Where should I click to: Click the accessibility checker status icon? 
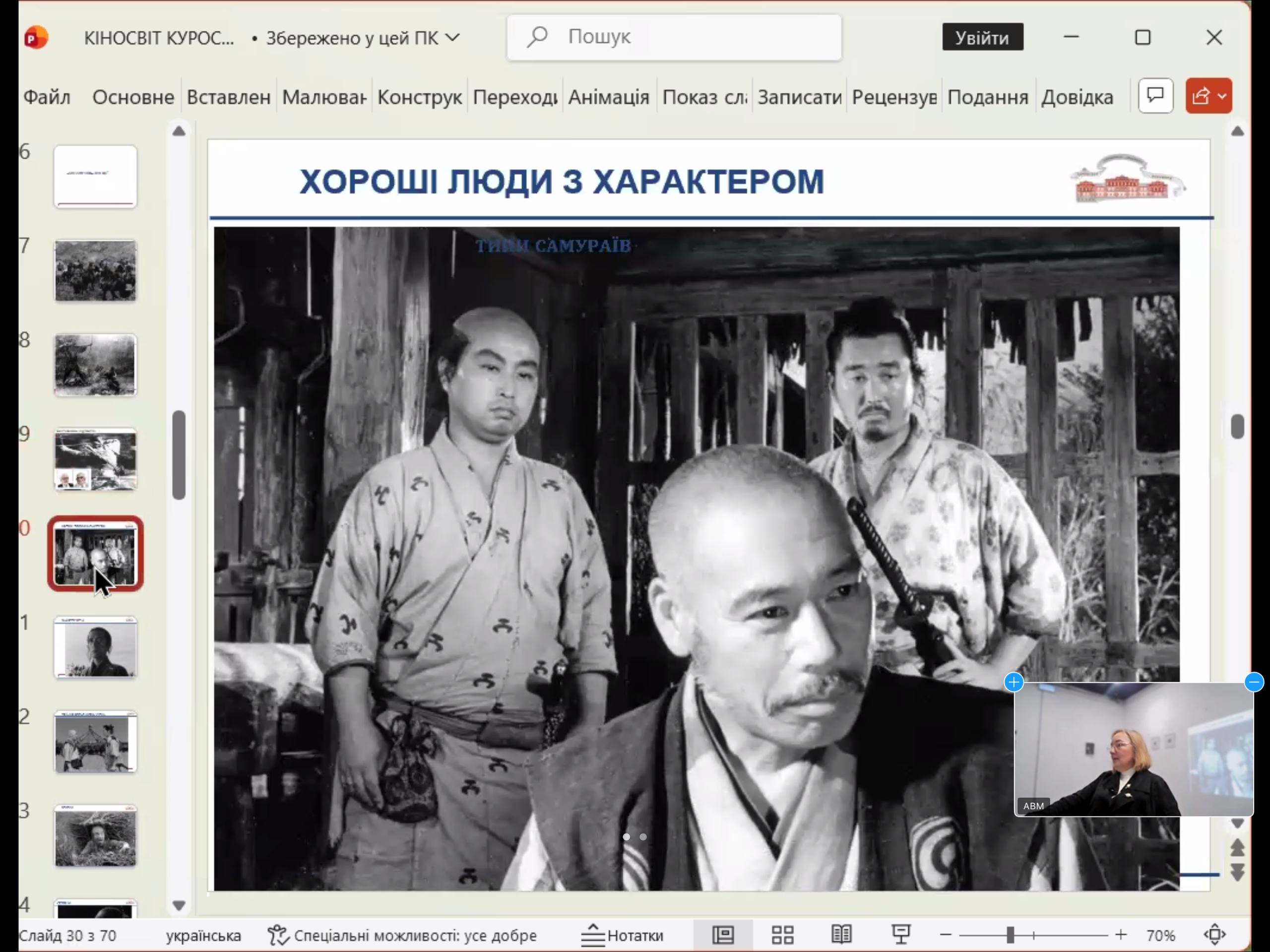(278, 935)
